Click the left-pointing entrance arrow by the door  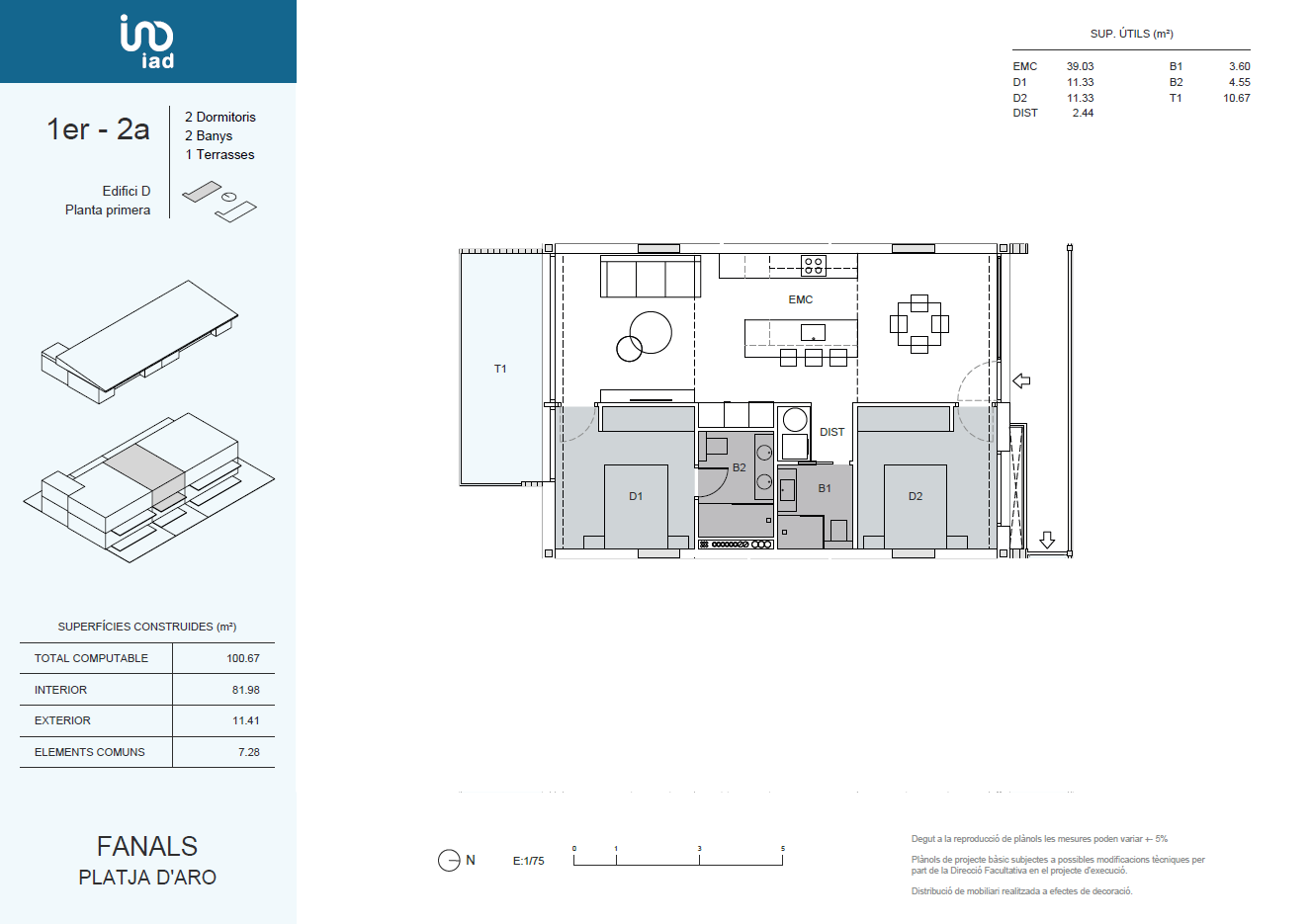coord(1021,380)
